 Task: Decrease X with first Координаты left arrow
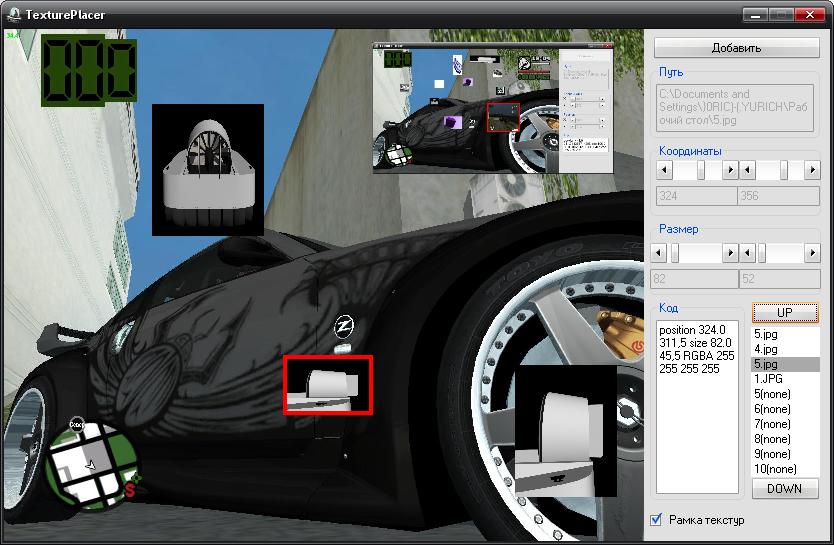click(x=664, y=170)
